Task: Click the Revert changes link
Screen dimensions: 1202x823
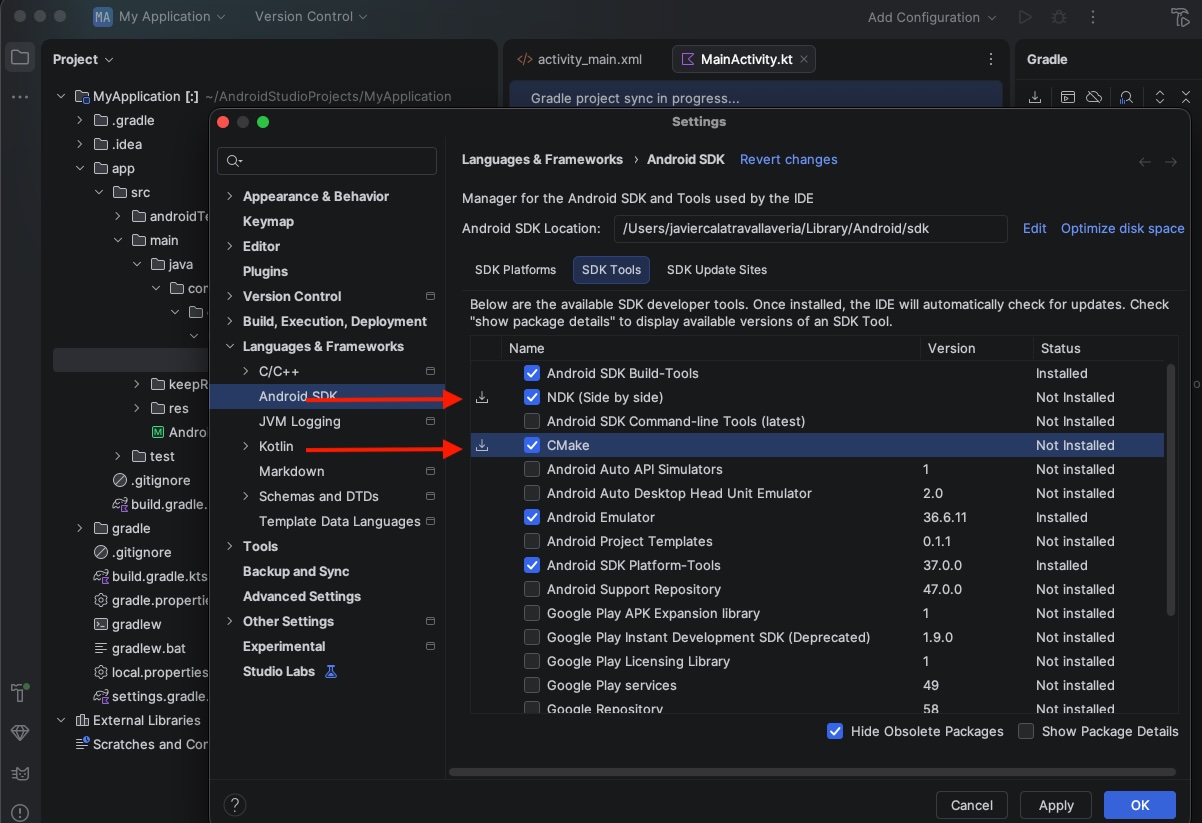Action: [x=789, y=159]
